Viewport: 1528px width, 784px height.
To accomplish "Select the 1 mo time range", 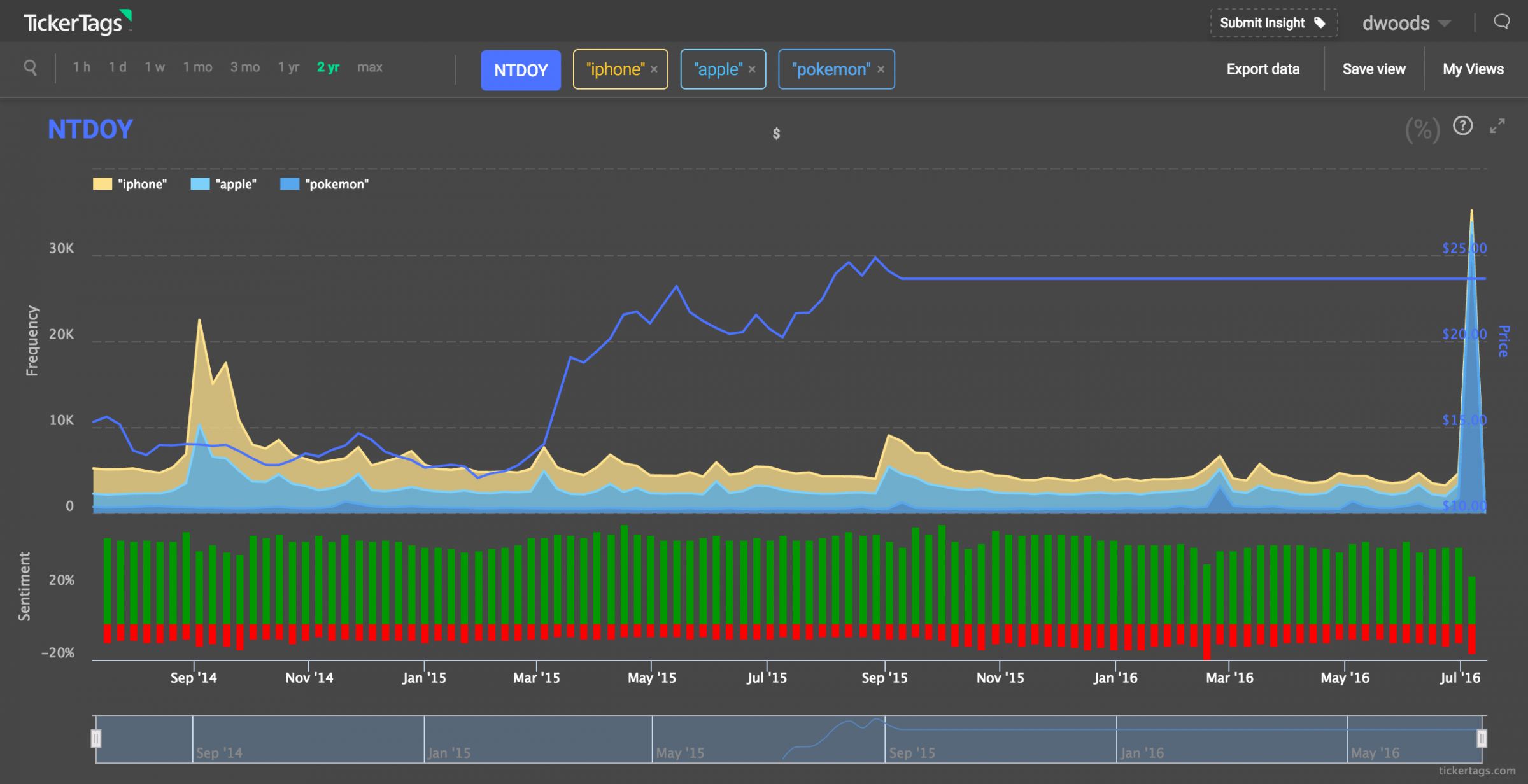I will tap(197, 67).
